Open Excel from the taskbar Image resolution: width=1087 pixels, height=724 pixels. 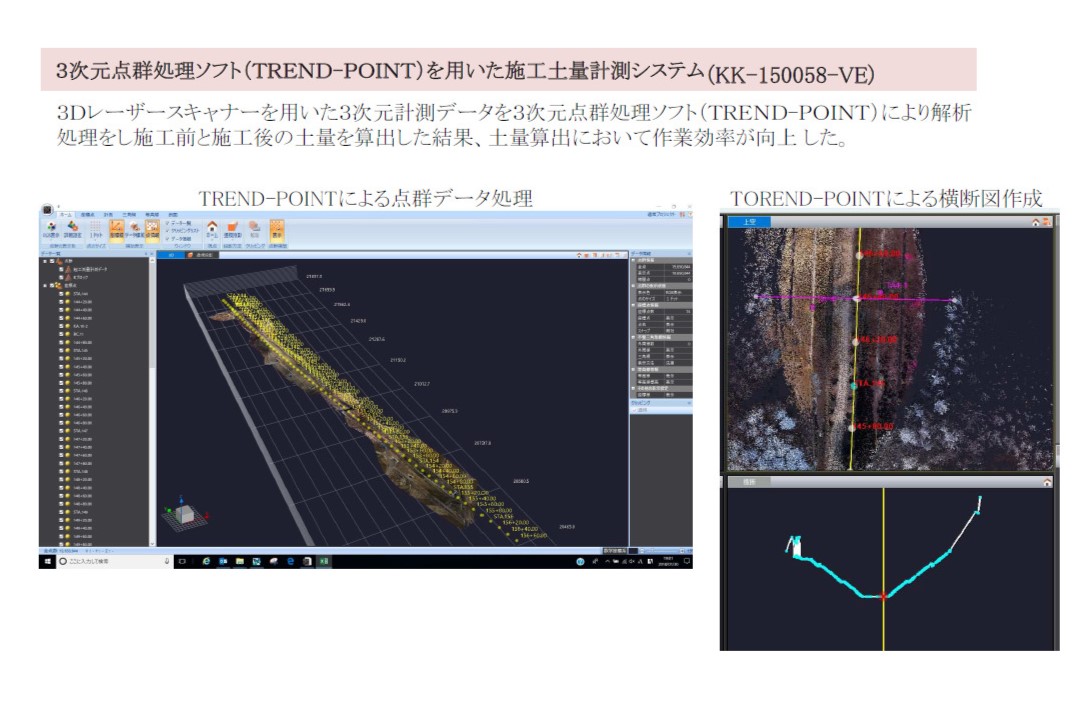324,561
